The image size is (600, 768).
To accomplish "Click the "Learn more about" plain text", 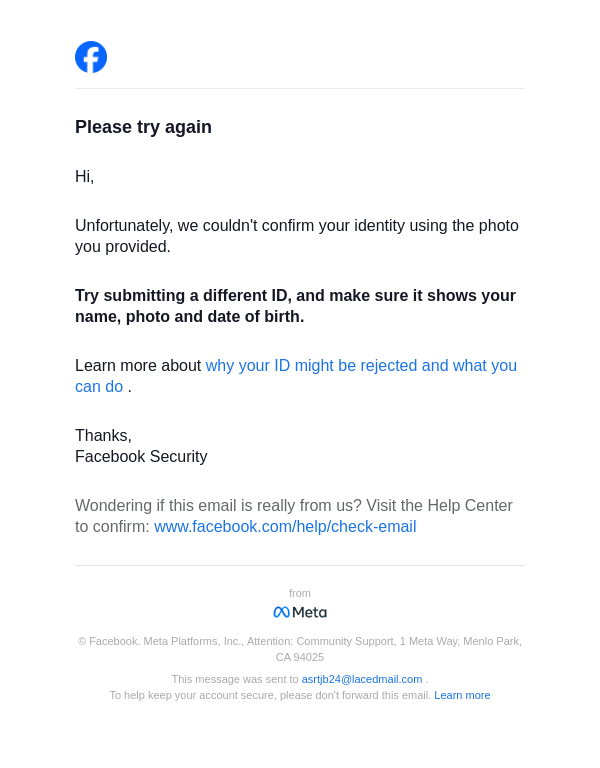I will (138, 366).
